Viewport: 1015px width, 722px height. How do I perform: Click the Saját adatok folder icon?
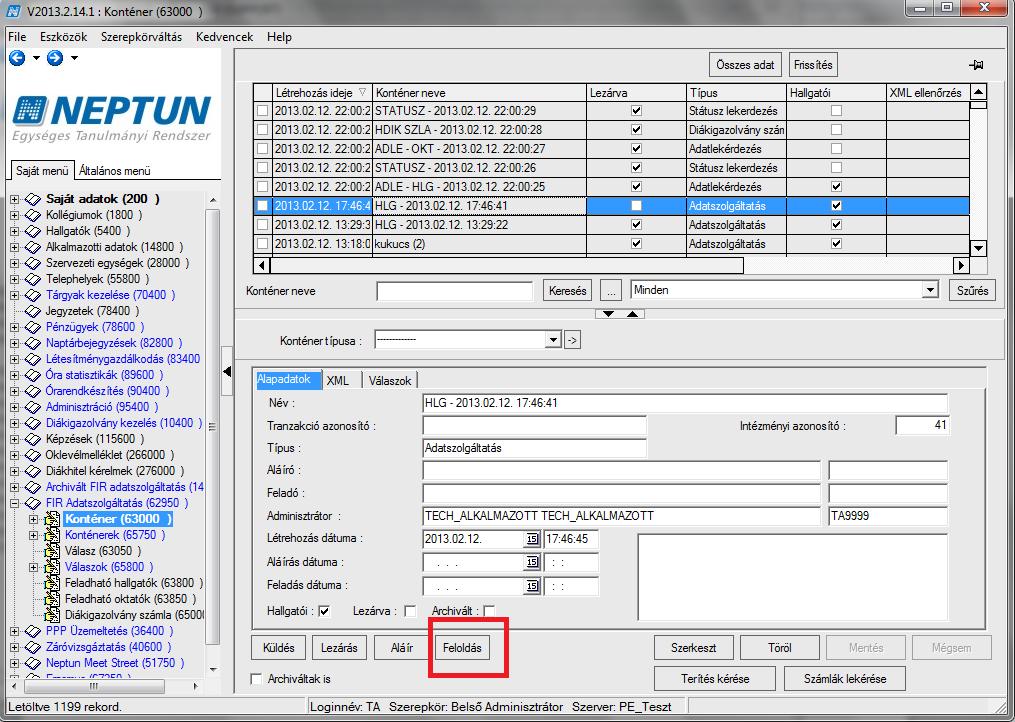tap(33, 199)
